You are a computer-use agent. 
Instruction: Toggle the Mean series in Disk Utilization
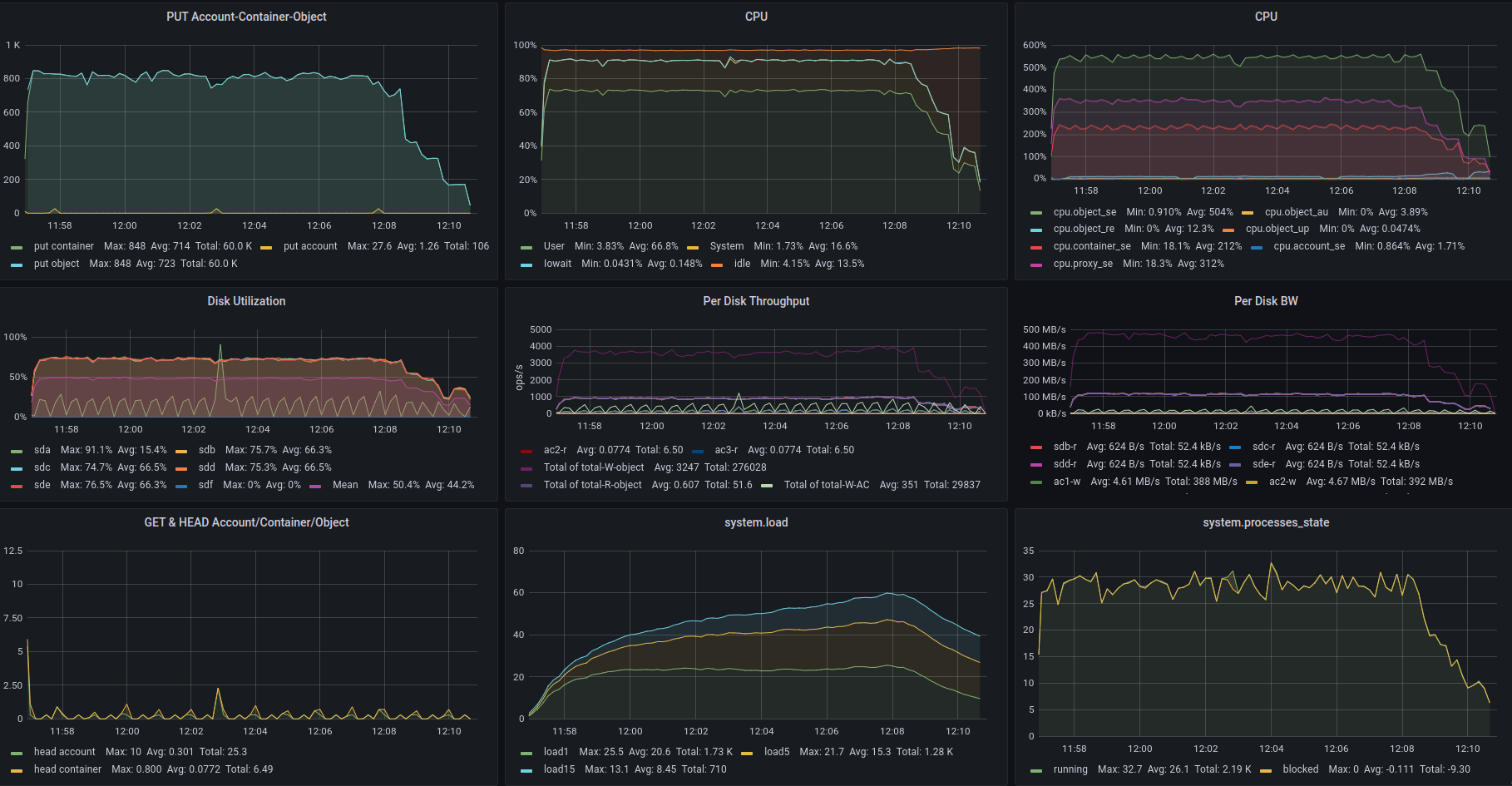tap(345, 485)
